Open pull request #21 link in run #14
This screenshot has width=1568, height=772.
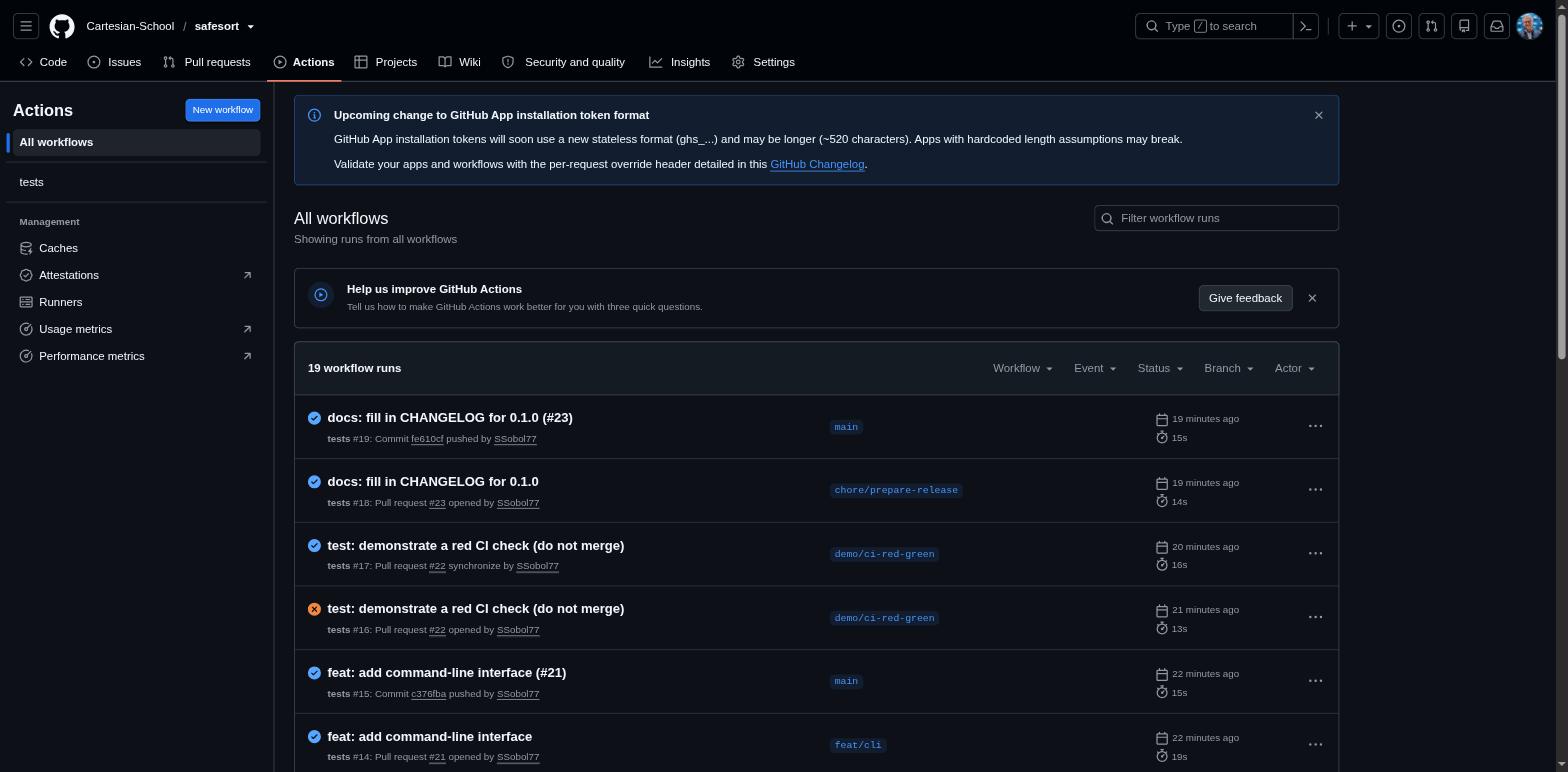(x=437, y=757)
